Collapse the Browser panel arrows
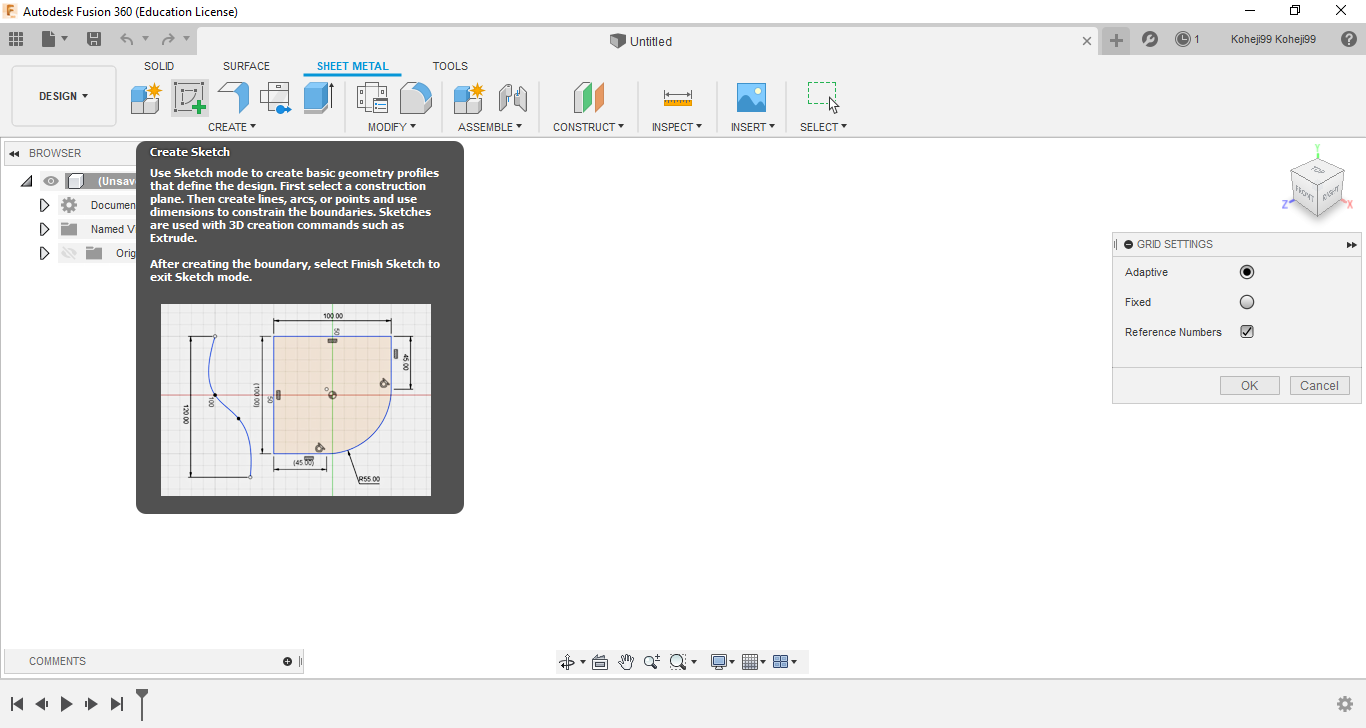The width and height of the screenshot is (1366, 728). [x=15, y=153]
